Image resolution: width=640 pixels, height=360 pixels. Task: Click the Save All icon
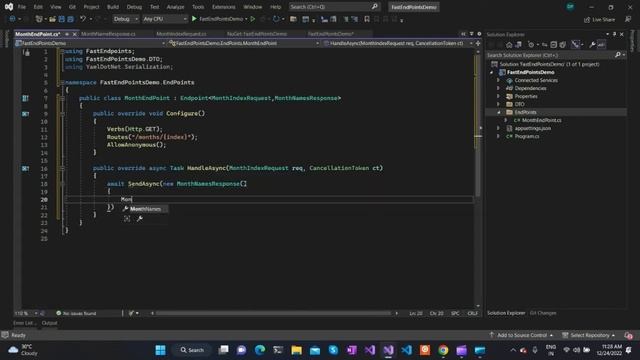click(x=71, y=19)
